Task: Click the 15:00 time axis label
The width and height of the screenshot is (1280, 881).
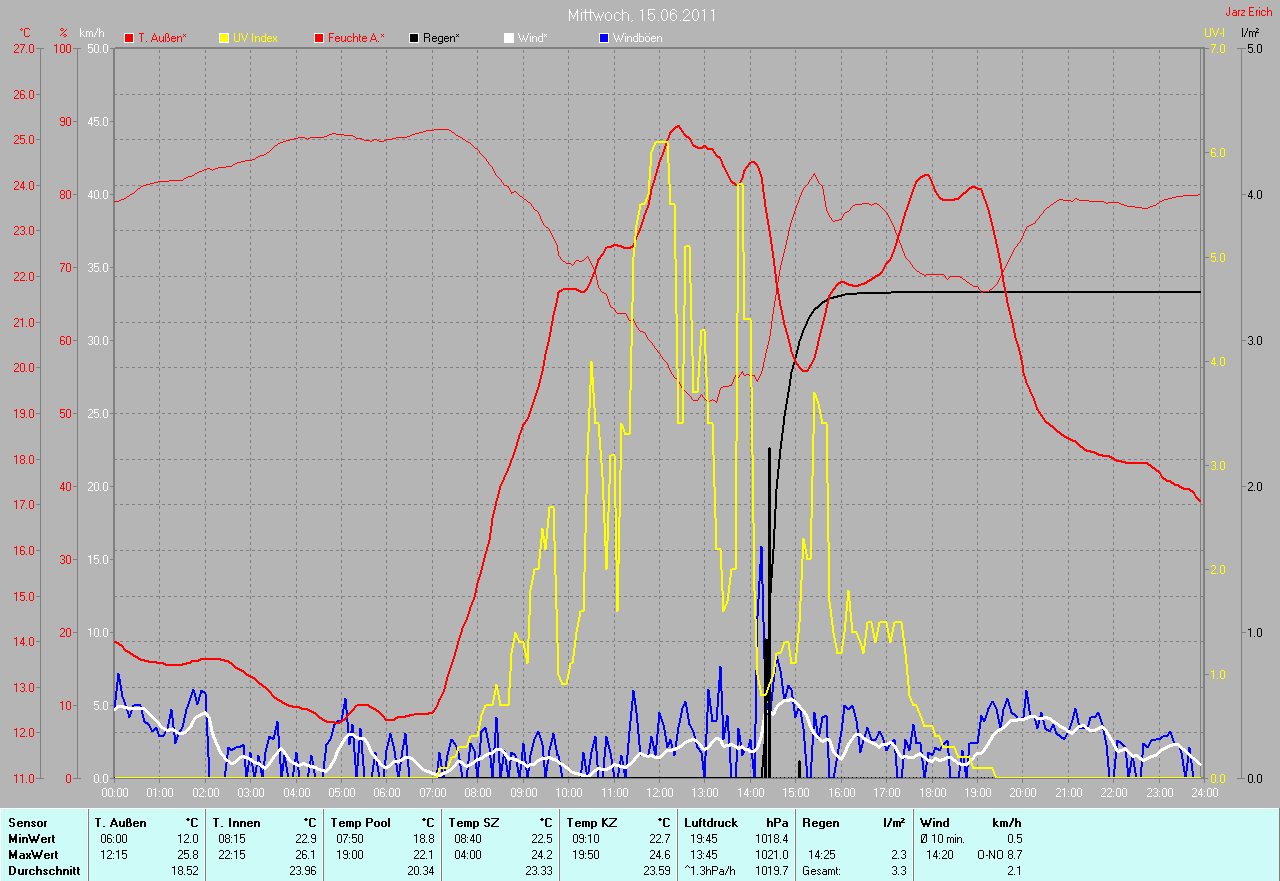Action: [x=796, y=793]
